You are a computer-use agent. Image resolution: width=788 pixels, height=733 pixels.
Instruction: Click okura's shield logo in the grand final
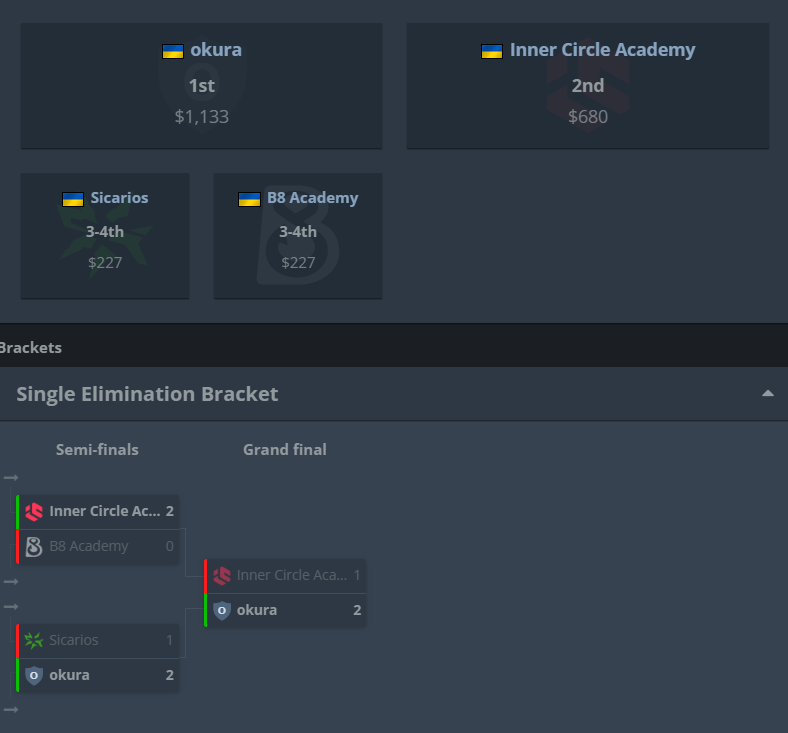pyautogui.click(x=222, y=610)
